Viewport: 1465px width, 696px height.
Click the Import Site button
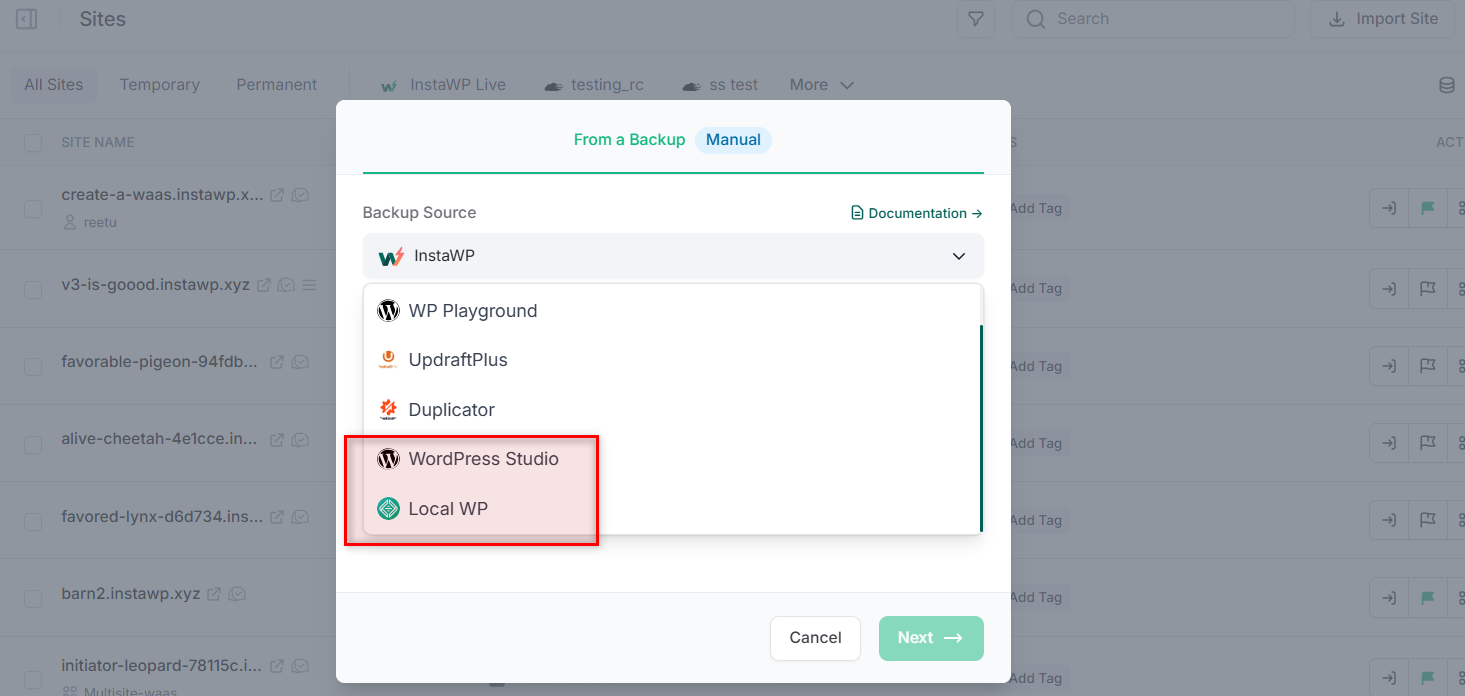click(1383, 19)
